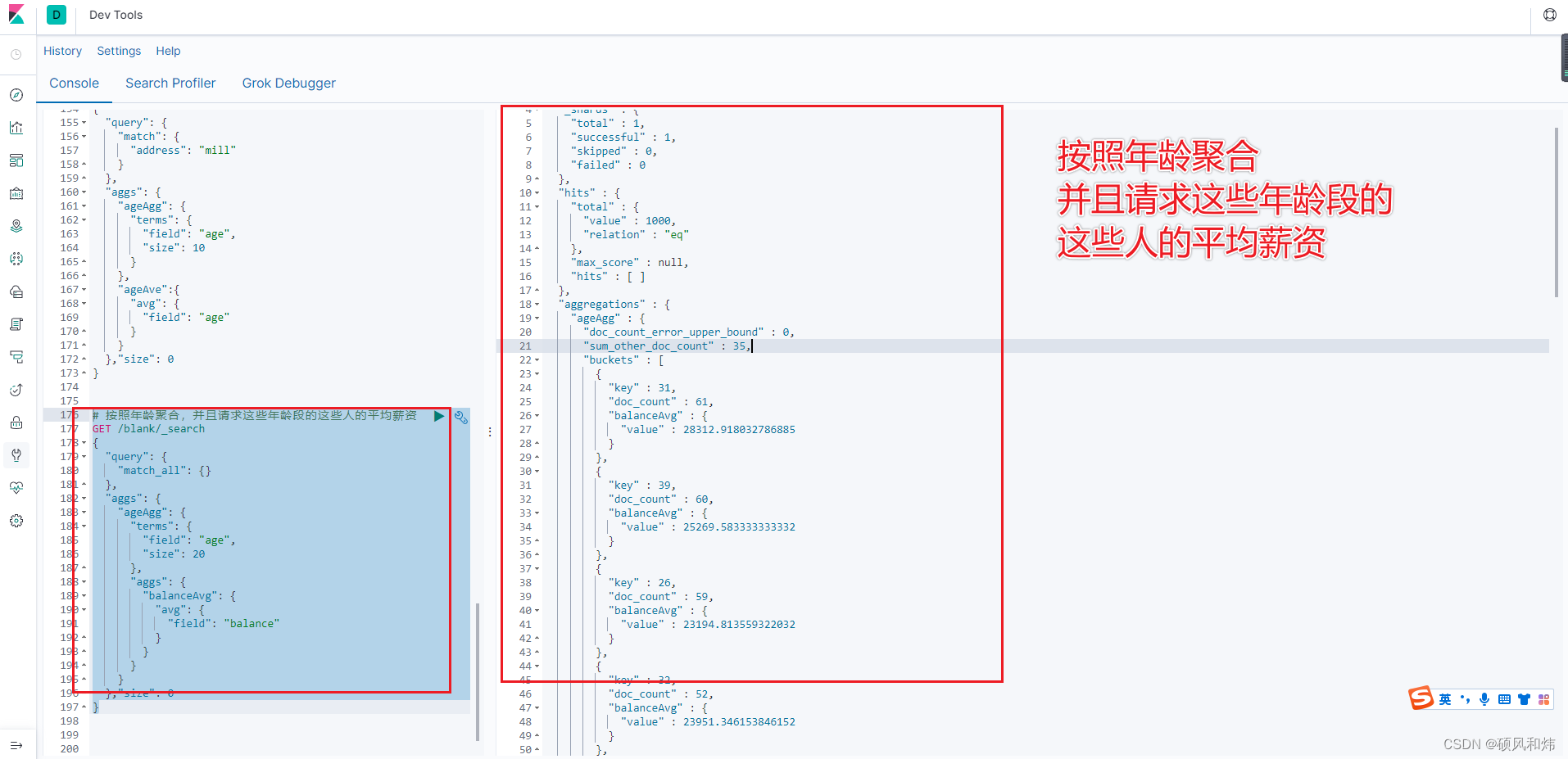Open Sogou soft keyboard icon

[1504, 699]
